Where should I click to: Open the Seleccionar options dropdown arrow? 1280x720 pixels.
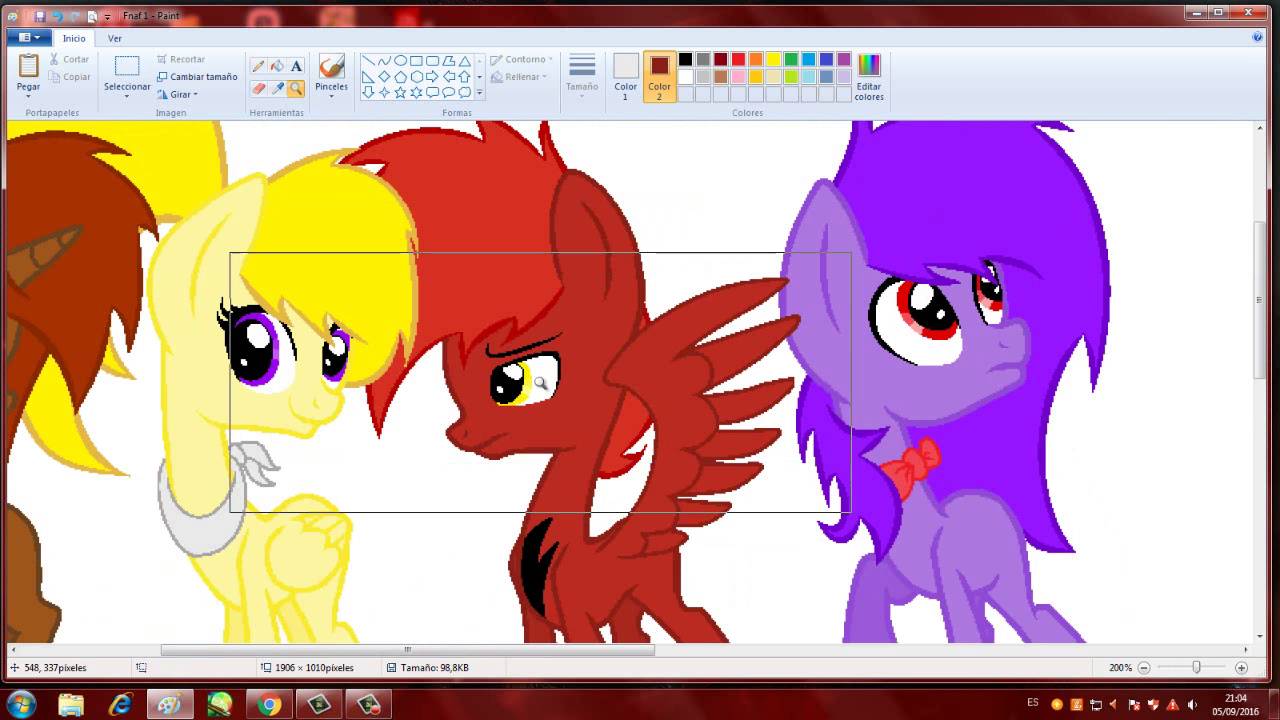[x=127, y=97]
